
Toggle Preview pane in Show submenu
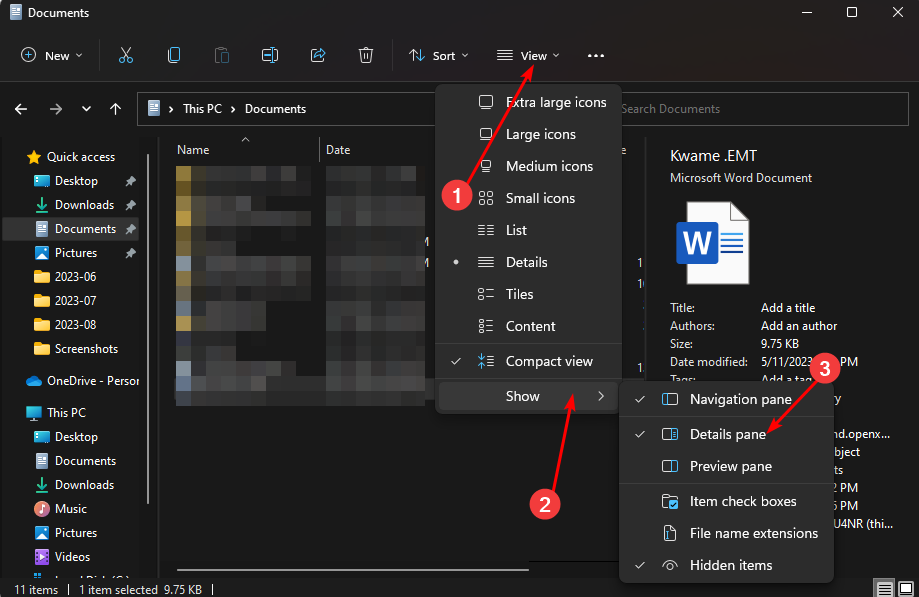tap(726, 466)
